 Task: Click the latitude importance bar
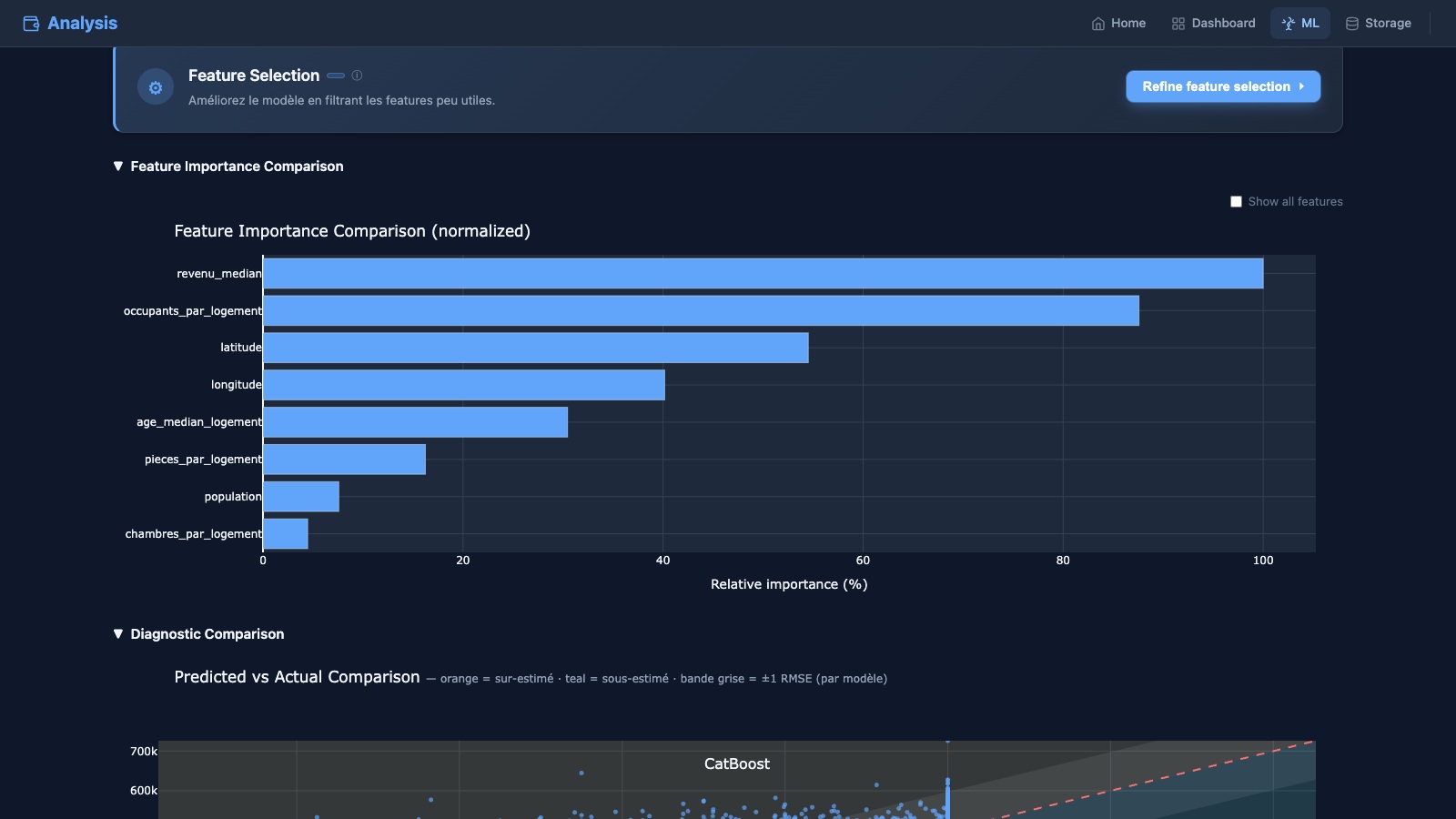pyautogui.click(x=536, y=348)
